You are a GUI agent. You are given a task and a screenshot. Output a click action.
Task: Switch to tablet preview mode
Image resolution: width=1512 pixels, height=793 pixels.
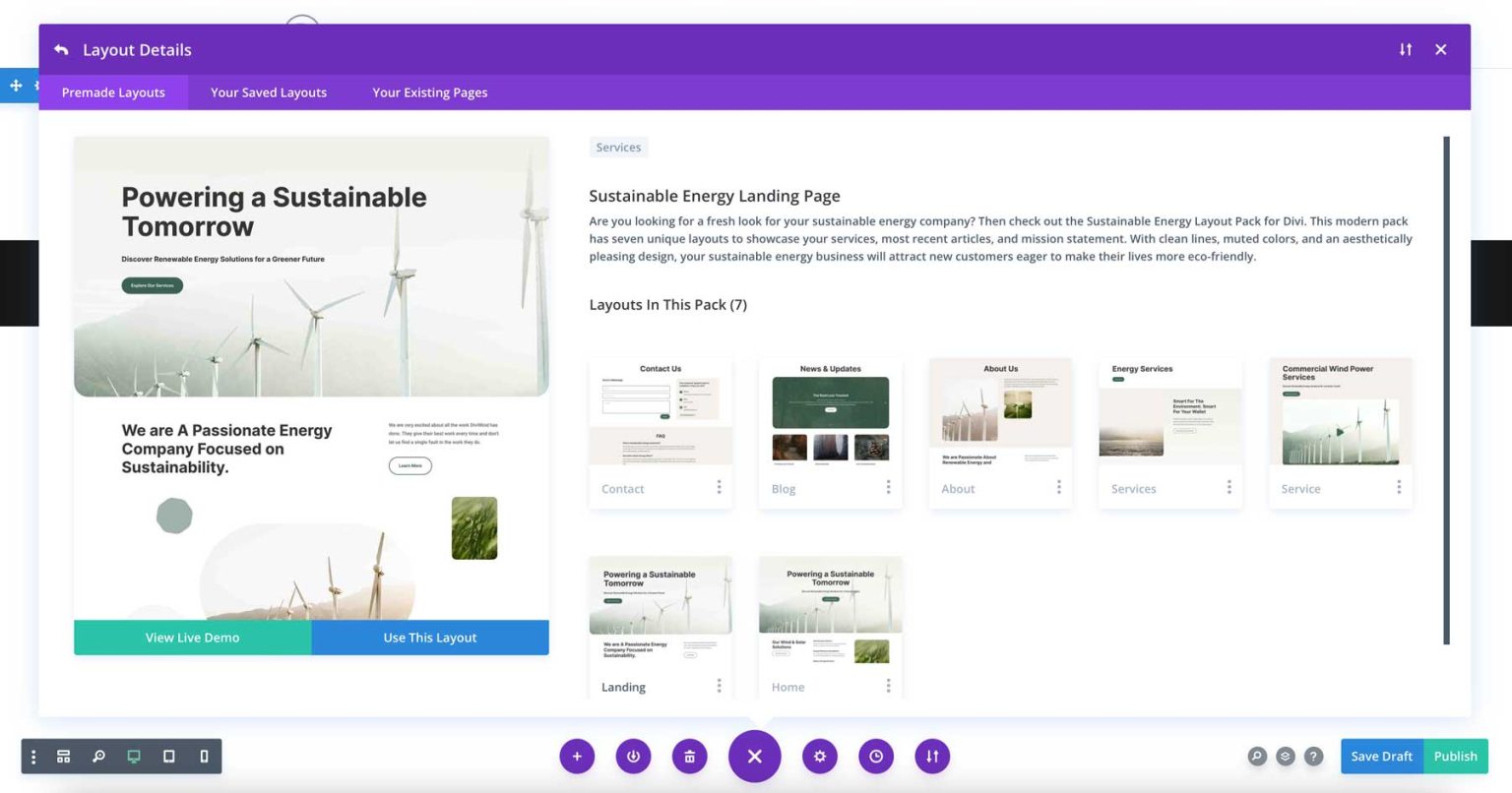(x=168, y=756)
